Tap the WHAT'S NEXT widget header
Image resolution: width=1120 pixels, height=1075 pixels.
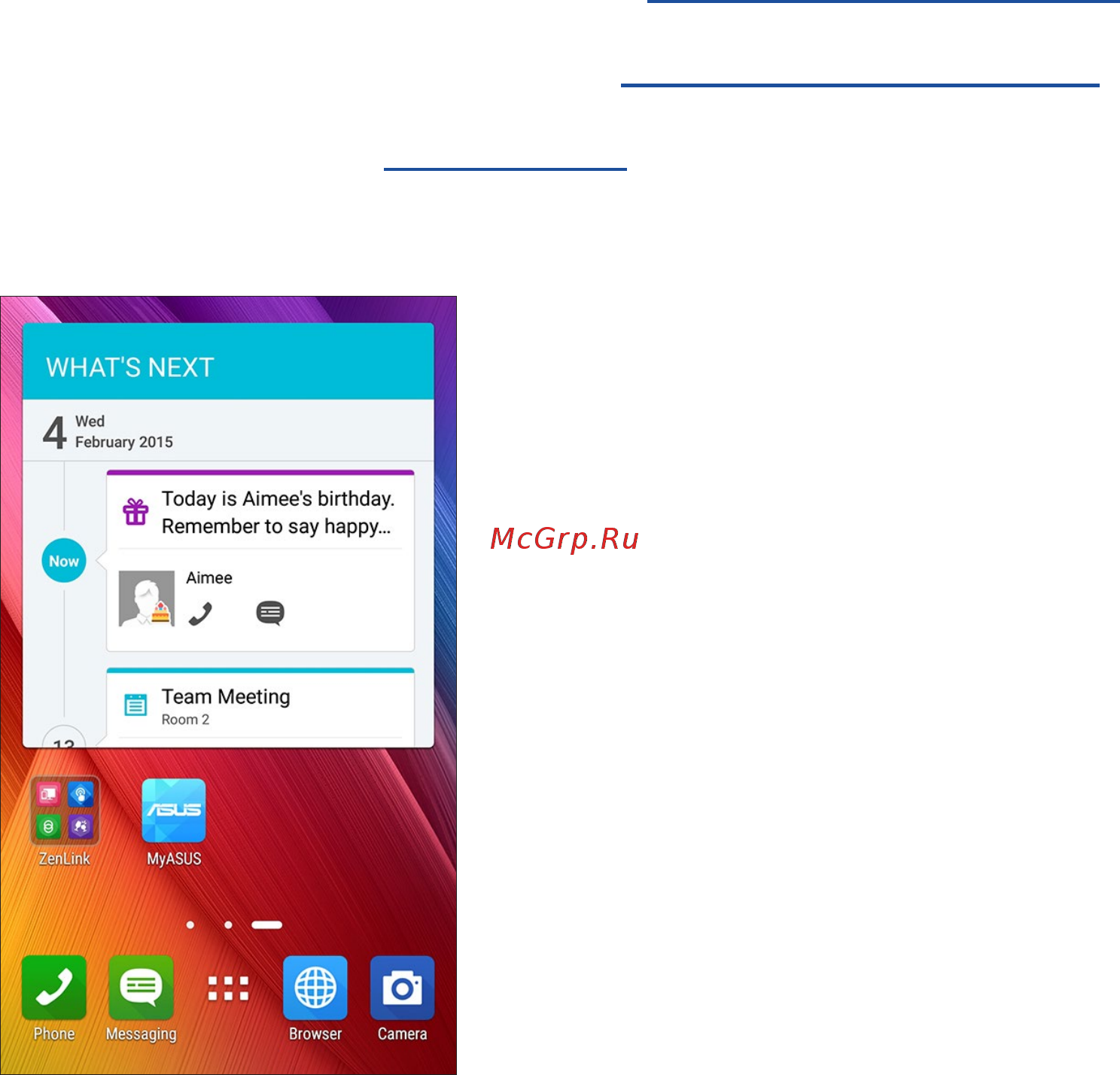[228, 361]
